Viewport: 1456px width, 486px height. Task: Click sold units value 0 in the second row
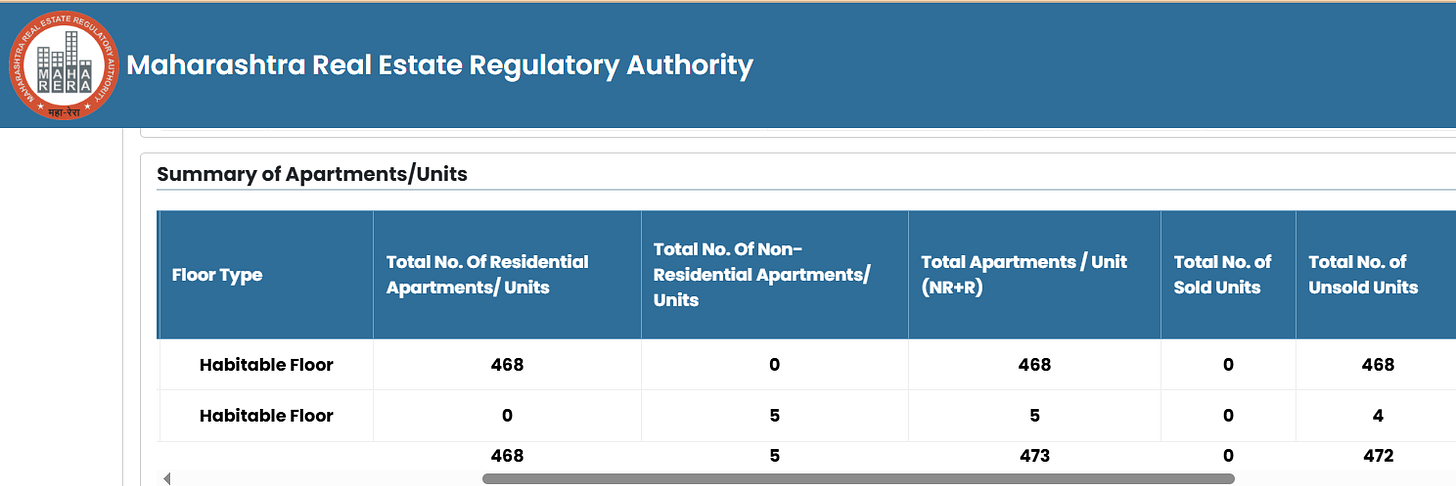pyautogui.click(x=1228, y=416)
